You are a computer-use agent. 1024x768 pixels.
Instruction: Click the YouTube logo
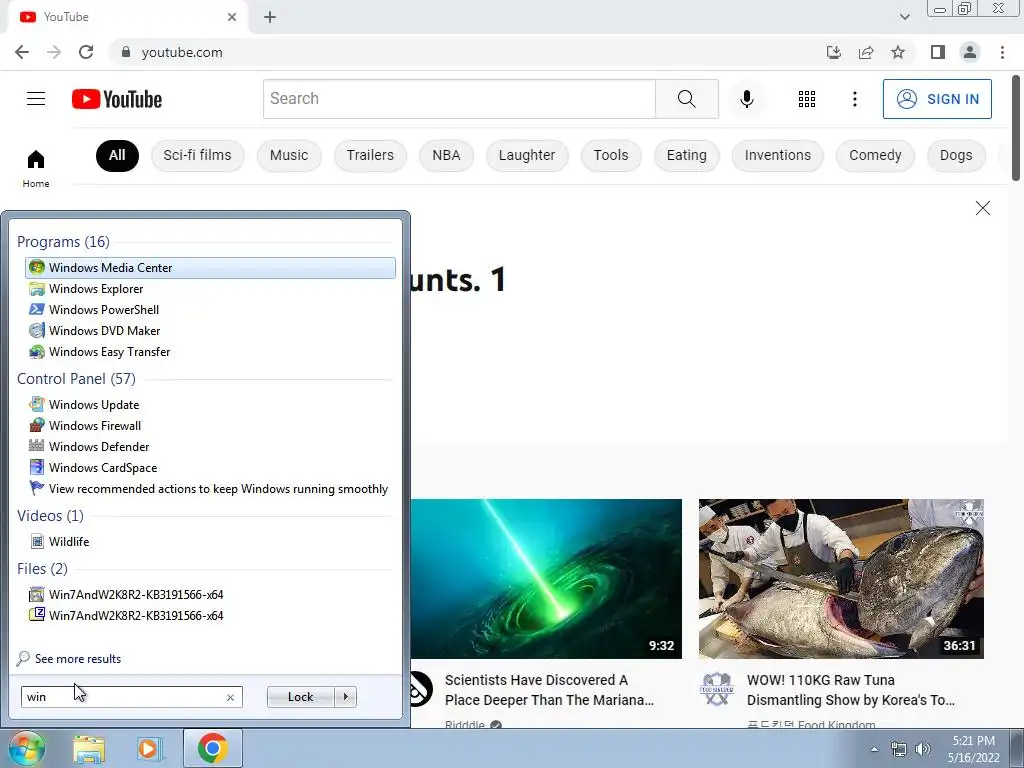point(117,99)
